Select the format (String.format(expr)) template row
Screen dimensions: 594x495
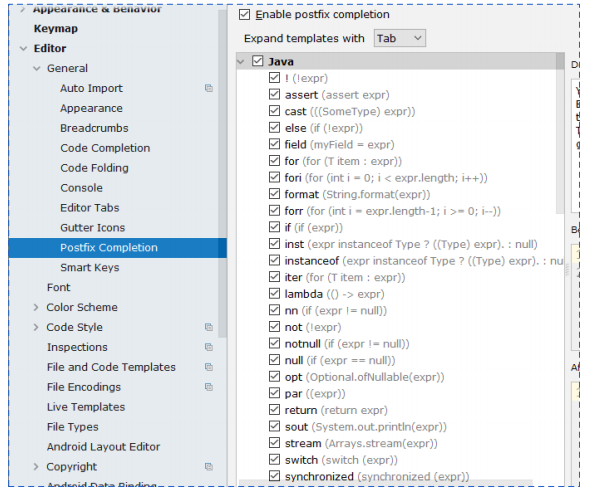point(358,194)
